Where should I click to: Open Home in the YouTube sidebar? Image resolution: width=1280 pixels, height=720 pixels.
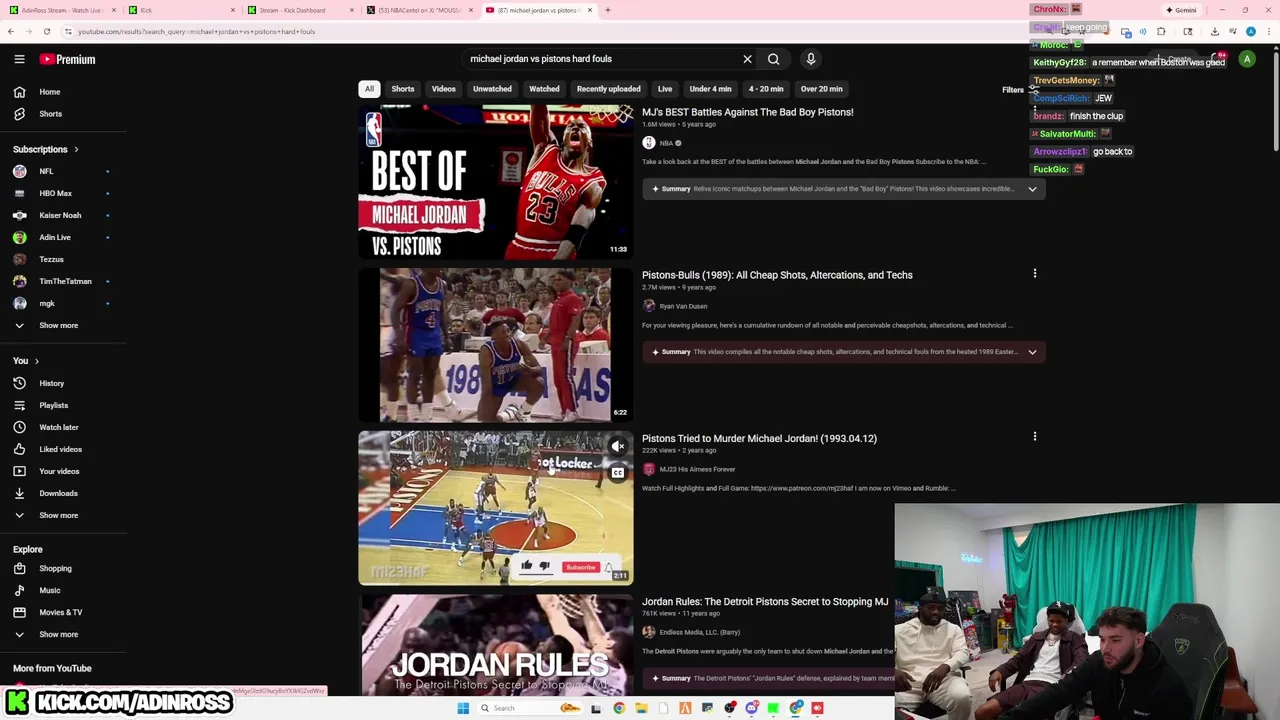63,92
